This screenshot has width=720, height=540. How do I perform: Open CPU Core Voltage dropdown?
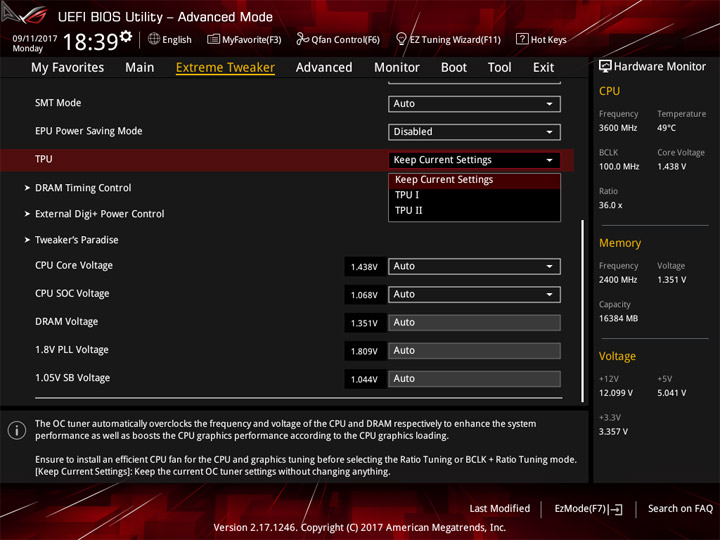pyautogui.click(x=474, y=266)
